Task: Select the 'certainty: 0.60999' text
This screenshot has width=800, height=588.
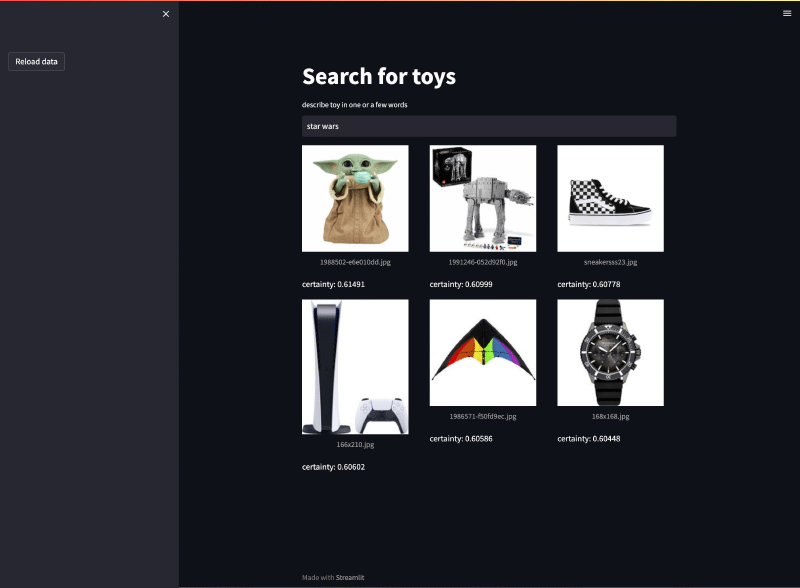Action: click(461, 284)
